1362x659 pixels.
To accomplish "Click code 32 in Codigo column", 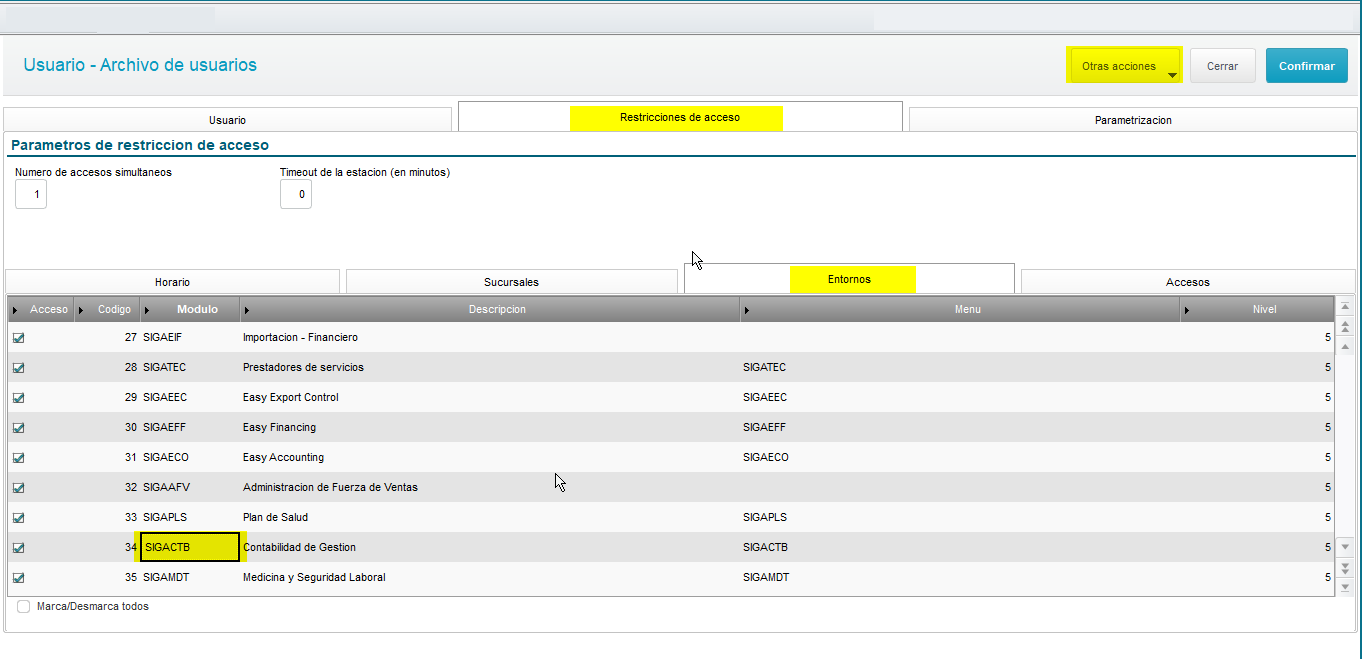I will 131,487.
